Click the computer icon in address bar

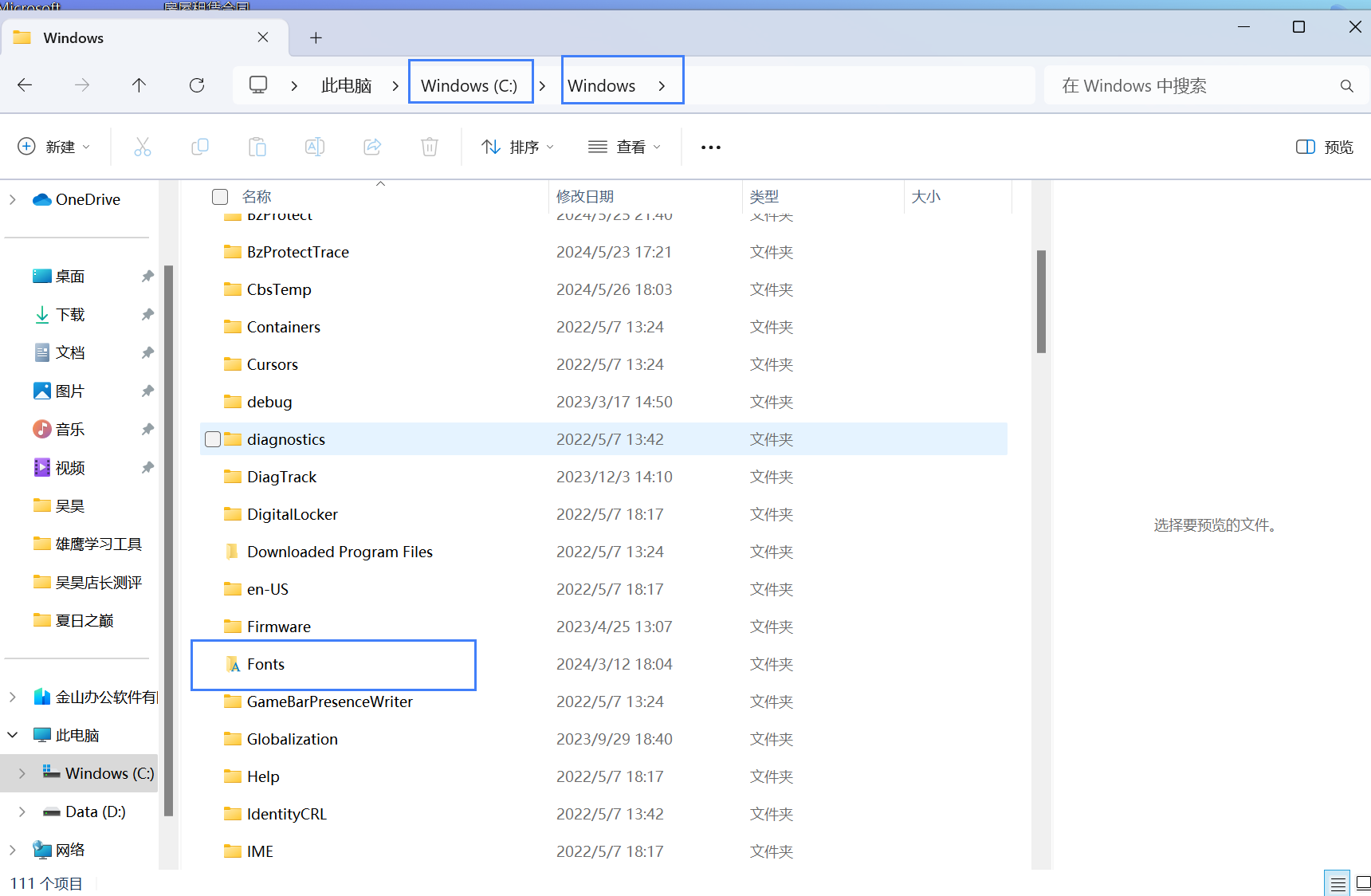[x=258, y=85]
